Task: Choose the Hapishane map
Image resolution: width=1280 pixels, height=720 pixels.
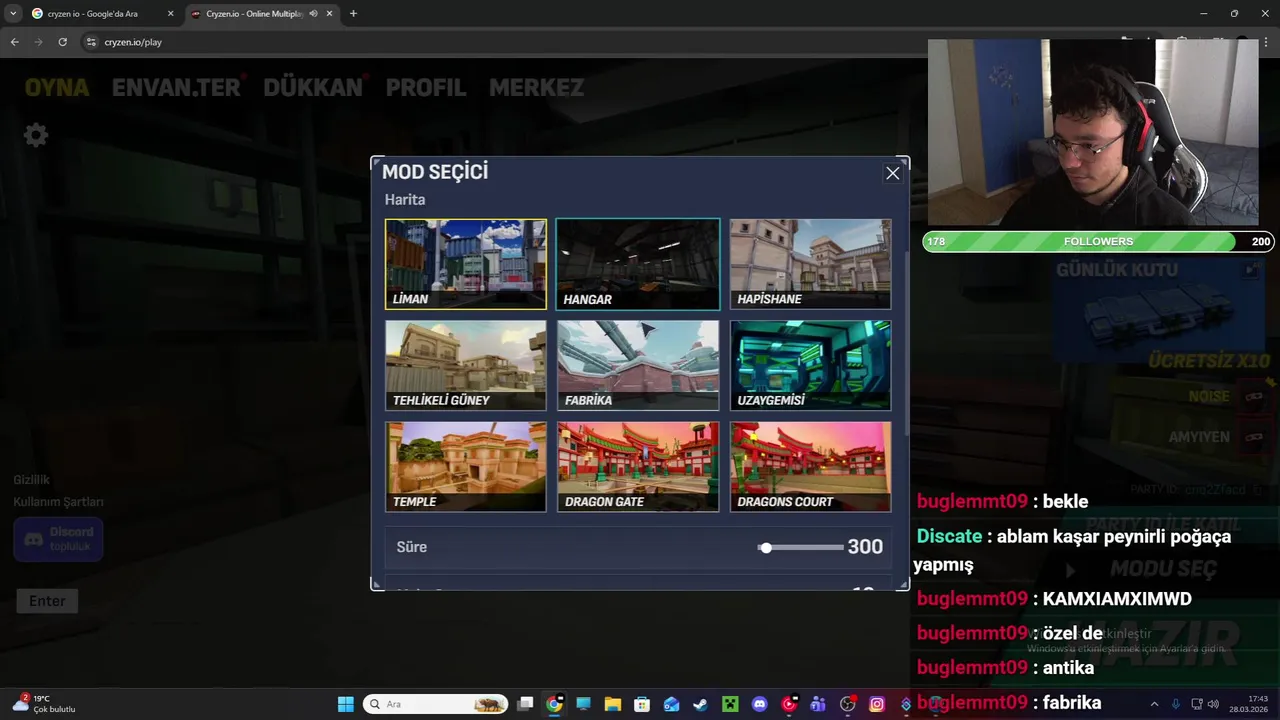Action: [810, 264]
